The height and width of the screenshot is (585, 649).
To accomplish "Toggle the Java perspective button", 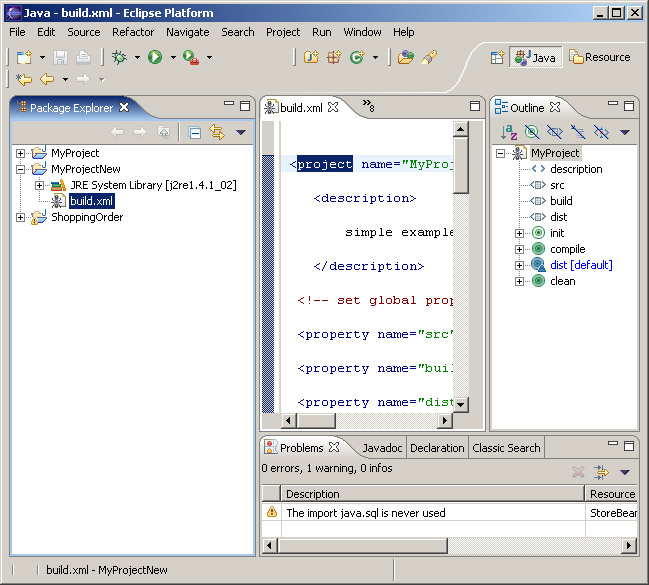I will coord(535,58).
